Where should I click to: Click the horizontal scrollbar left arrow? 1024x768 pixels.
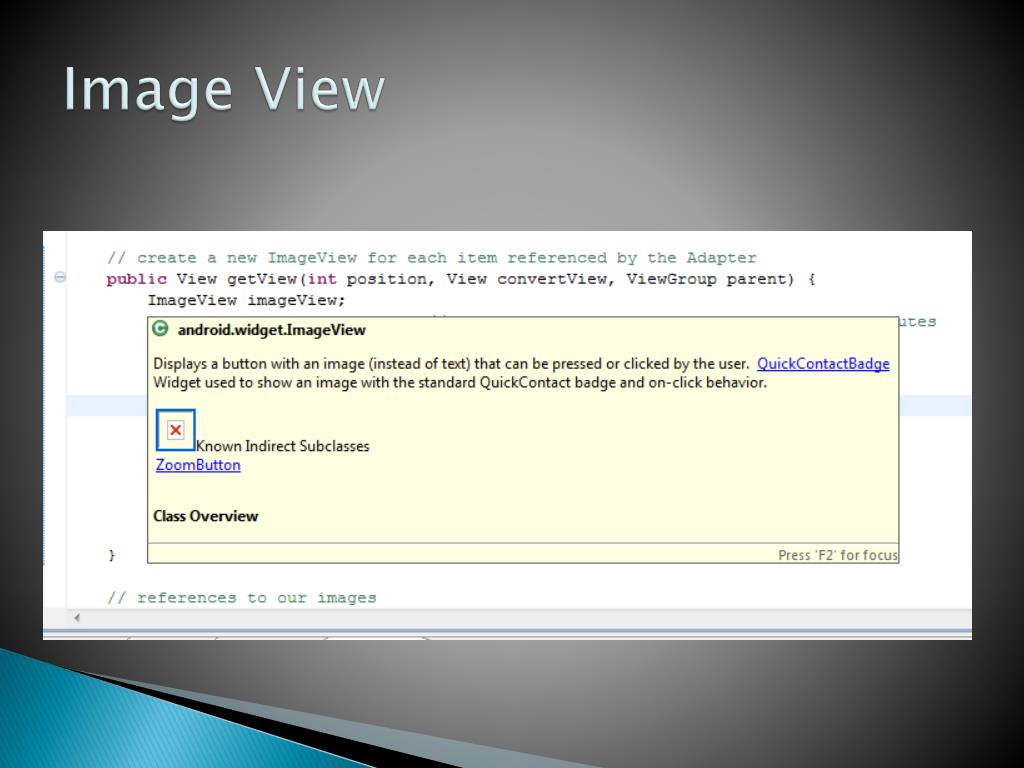tap(77, 617)
